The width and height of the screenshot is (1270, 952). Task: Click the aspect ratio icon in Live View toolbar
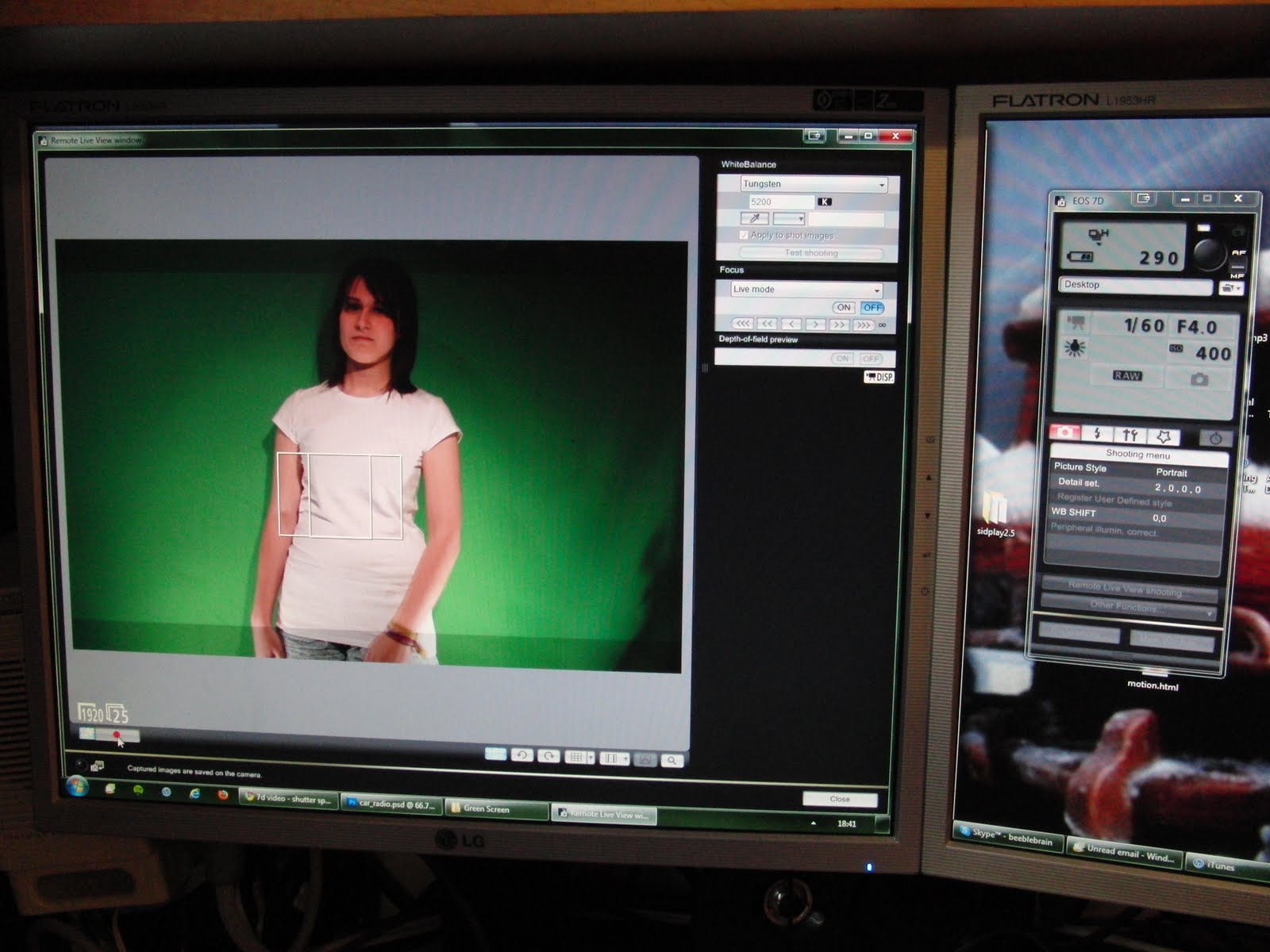[610, 759]
